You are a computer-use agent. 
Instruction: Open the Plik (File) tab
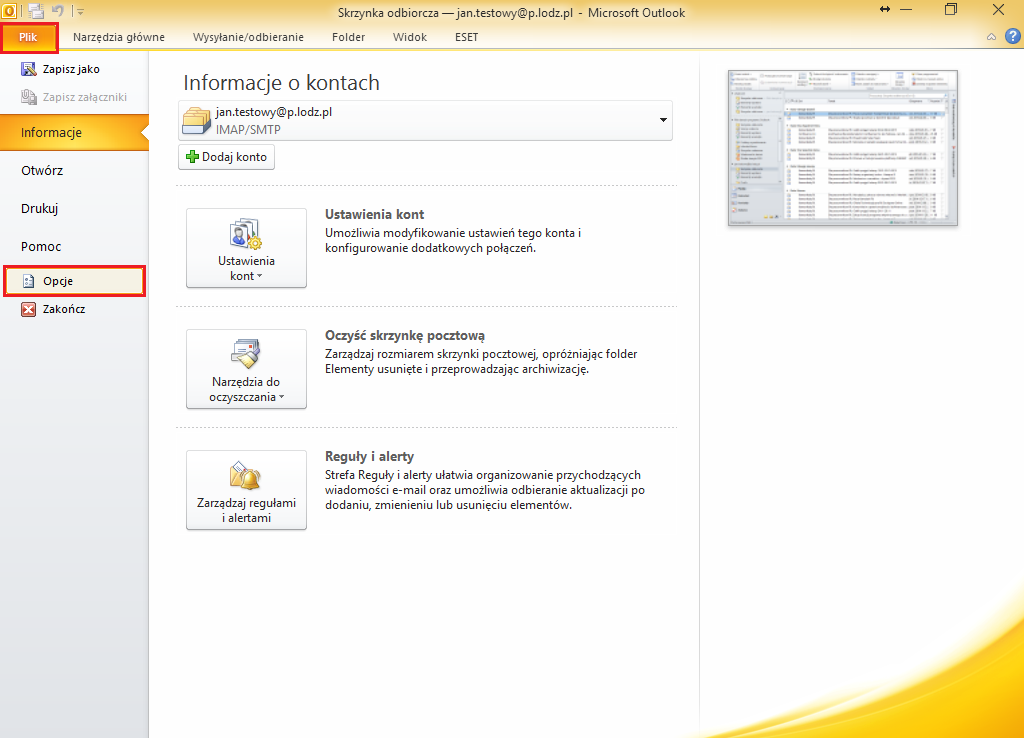click(x=29, y=37)
